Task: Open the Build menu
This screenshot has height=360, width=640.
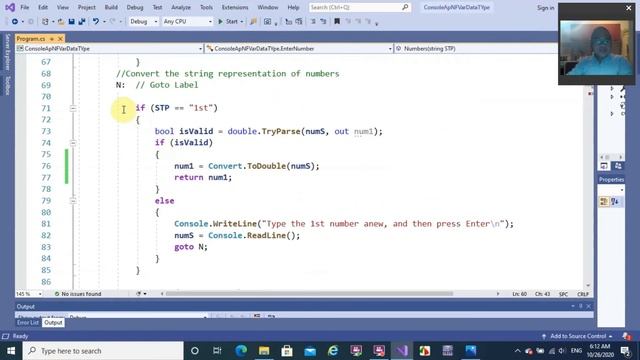Action: (111, 7)
